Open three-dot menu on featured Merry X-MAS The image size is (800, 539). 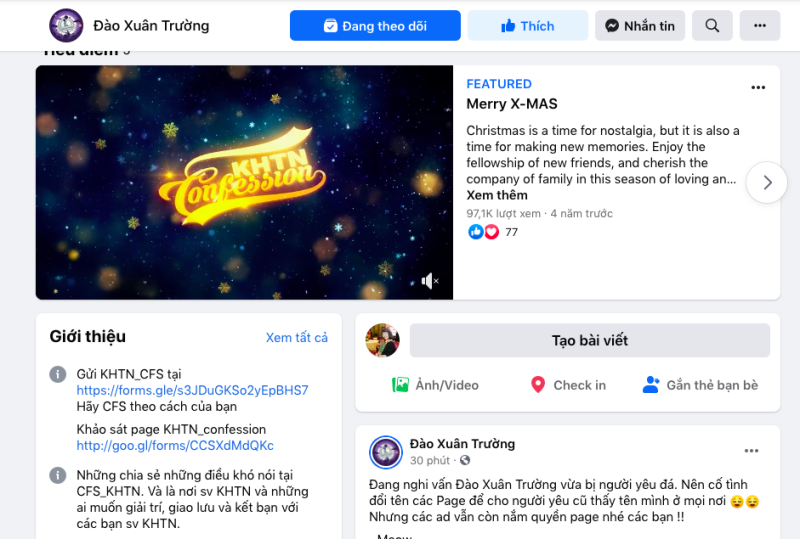tap(758, 88)
